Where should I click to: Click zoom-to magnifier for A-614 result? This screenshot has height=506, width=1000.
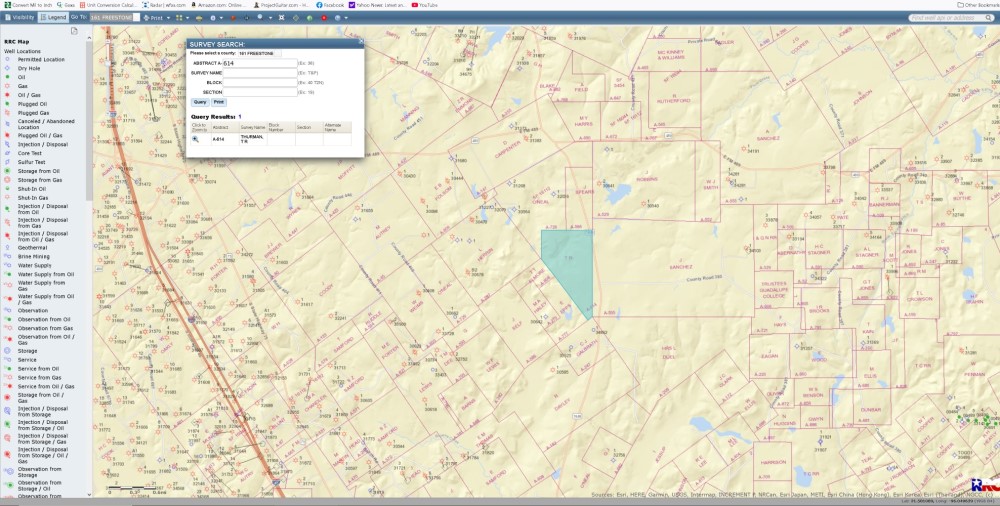click(x=196, y=139)
